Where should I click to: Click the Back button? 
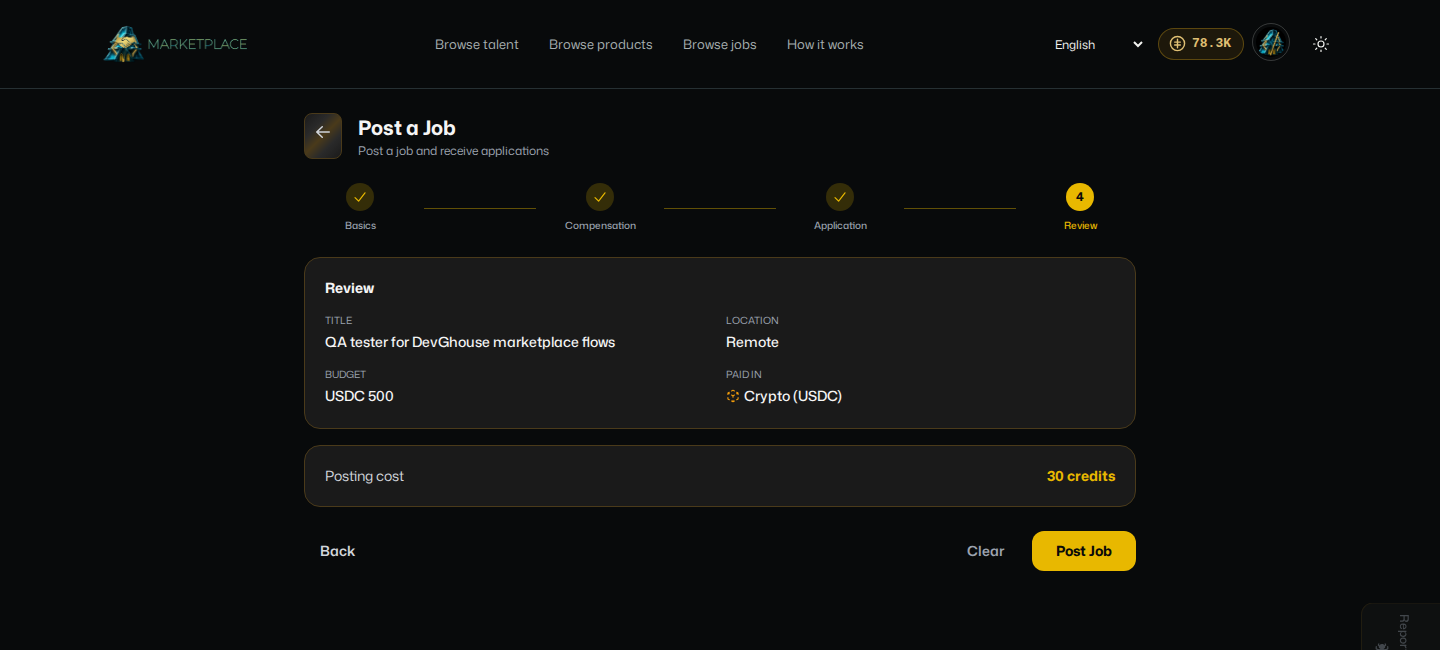click(338, 551)
